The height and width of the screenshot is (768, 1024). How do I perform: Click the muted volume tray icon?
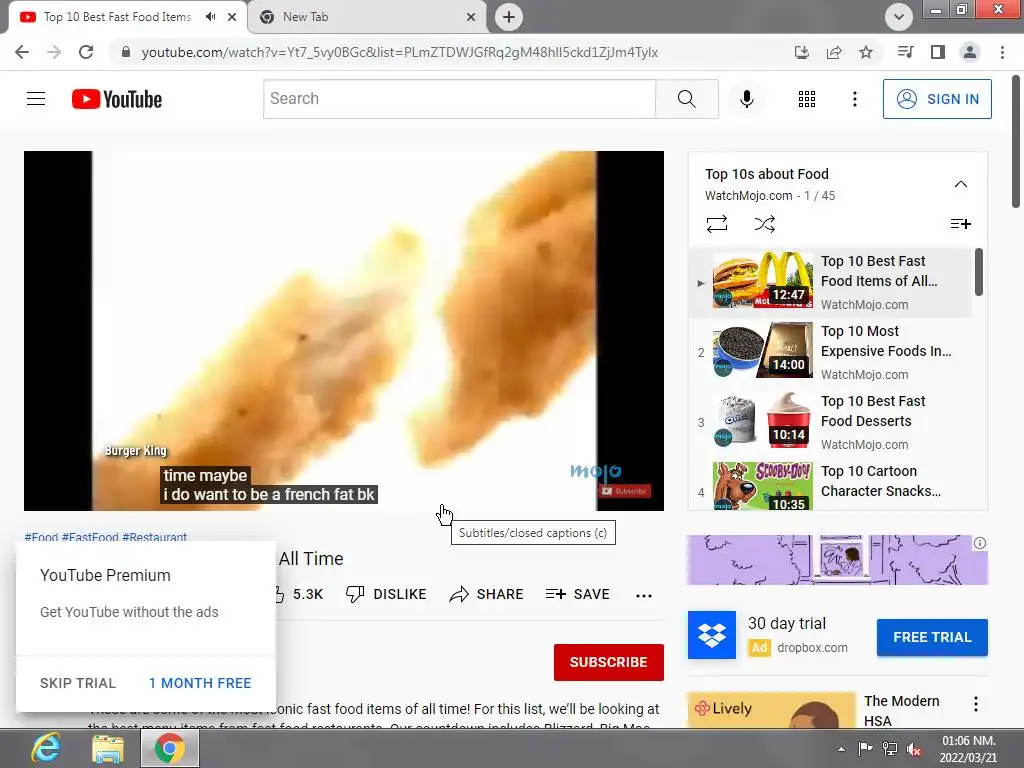(914, 749)
